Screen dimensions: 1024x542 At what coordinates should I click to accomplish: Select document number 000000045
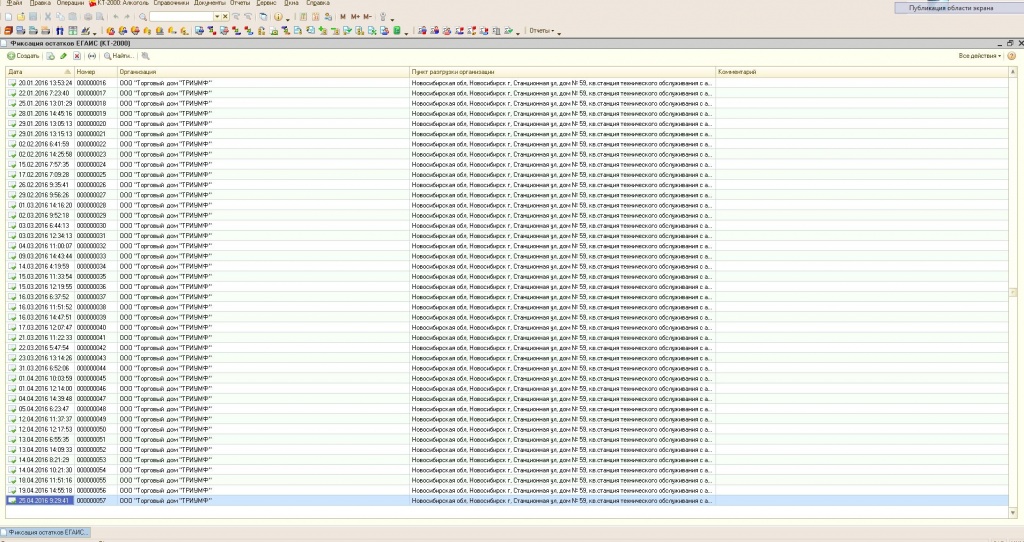[x=507, y=378]
